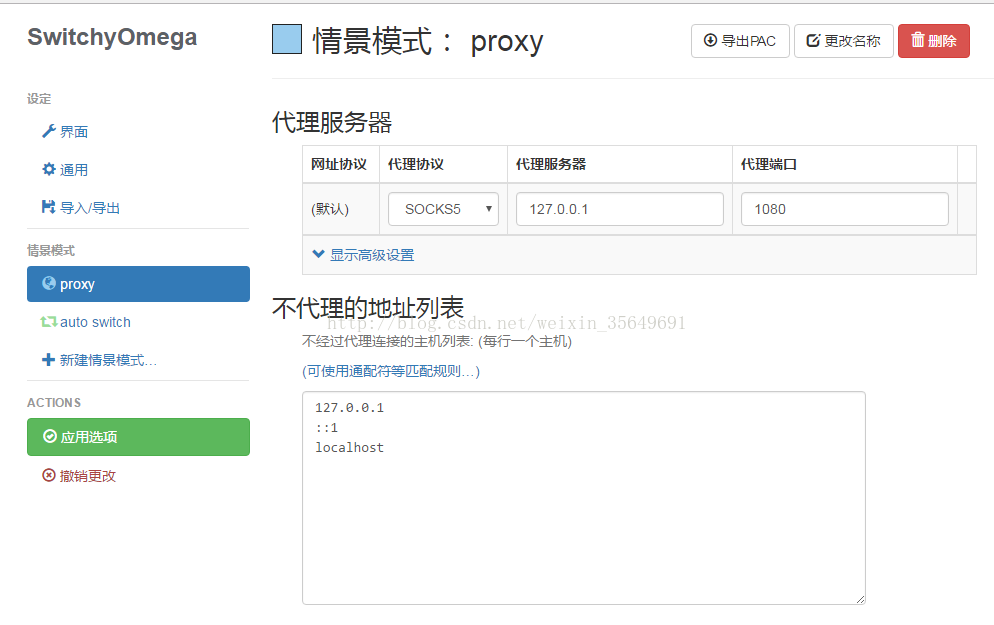Image resolution: width=994 pixels, height=625 pixels.
Task: Export the PAC file with 导出PAC
Action: tap(740, 41)
